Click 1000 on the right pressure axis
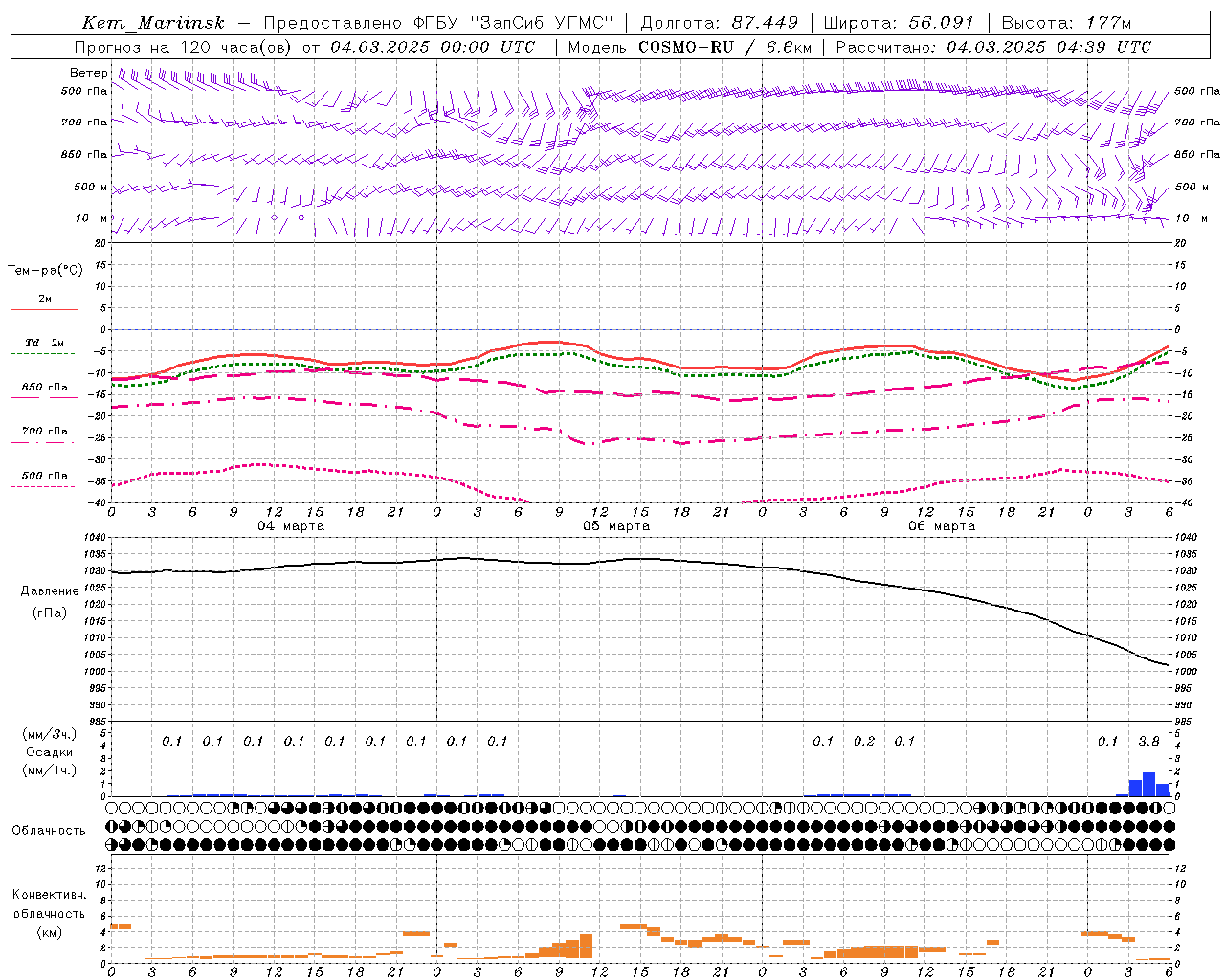 (1186, 672)
